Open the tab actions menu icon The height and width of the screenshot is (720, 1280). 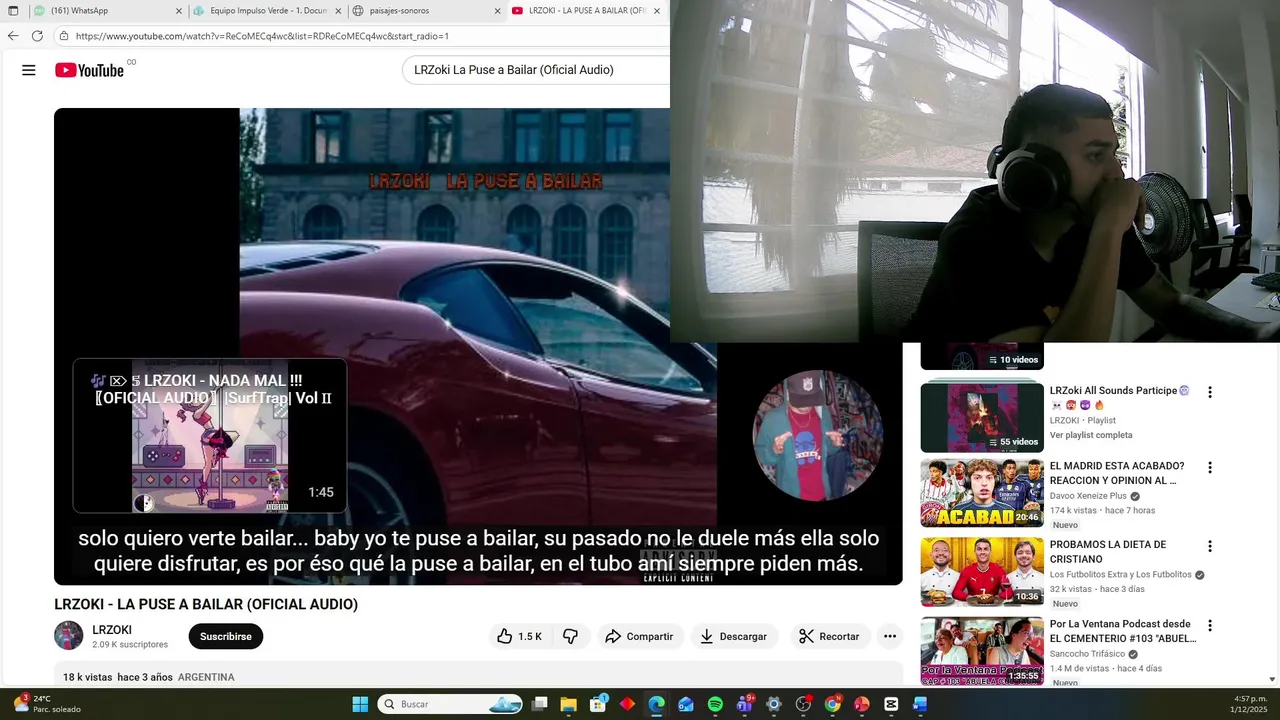(x=13, y=11)
